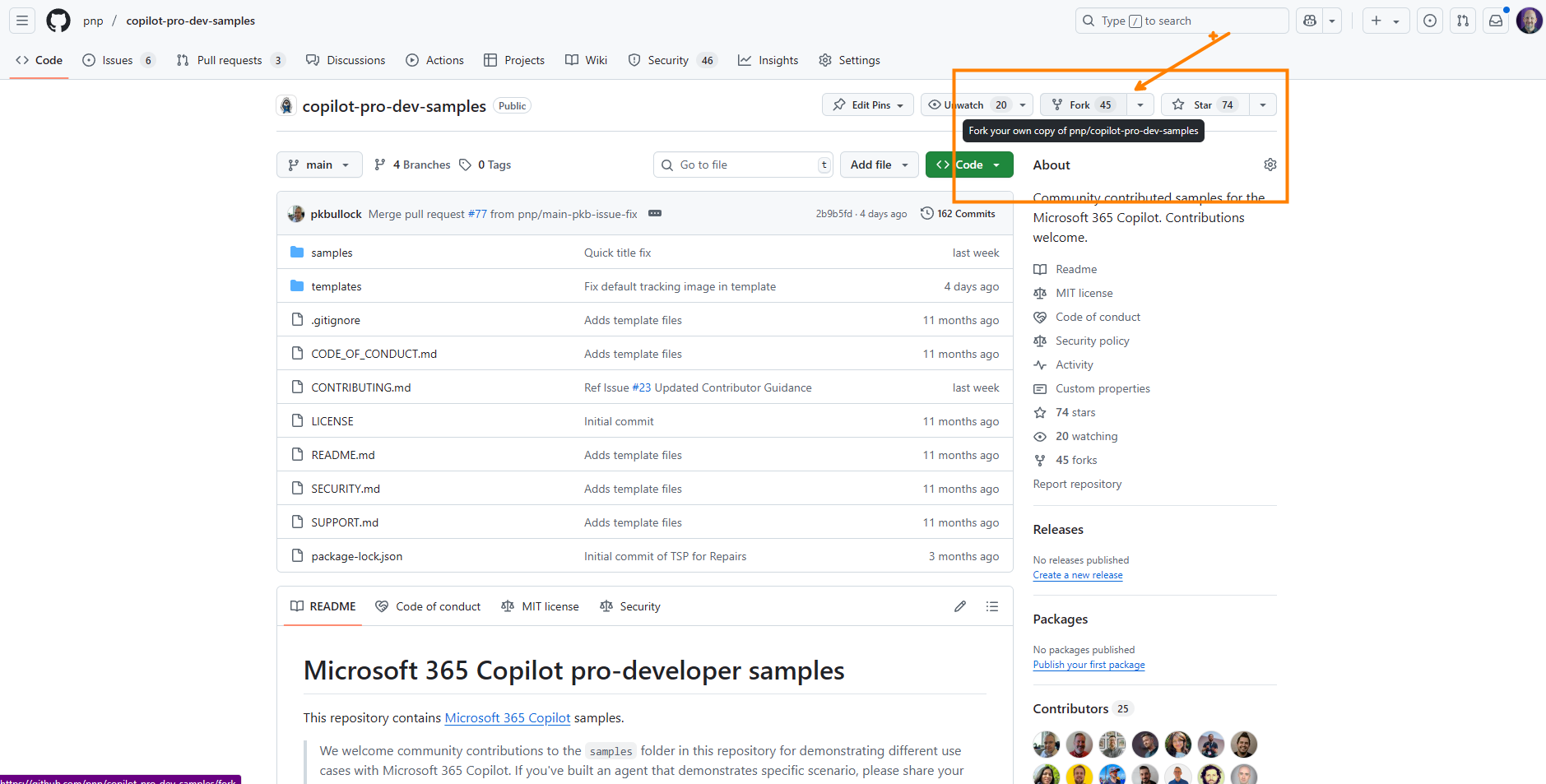Image resolution: width=1546 pixels, height=784 pixels.
Task: Open README outline list icon
Action: pos(992,606)
